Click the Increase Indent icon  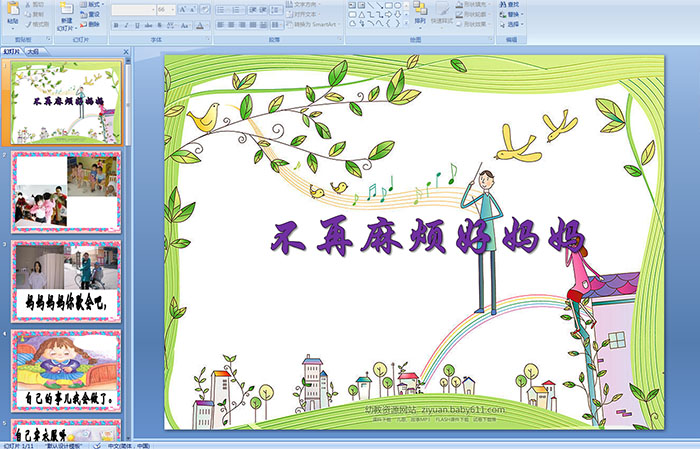point(263,9)
